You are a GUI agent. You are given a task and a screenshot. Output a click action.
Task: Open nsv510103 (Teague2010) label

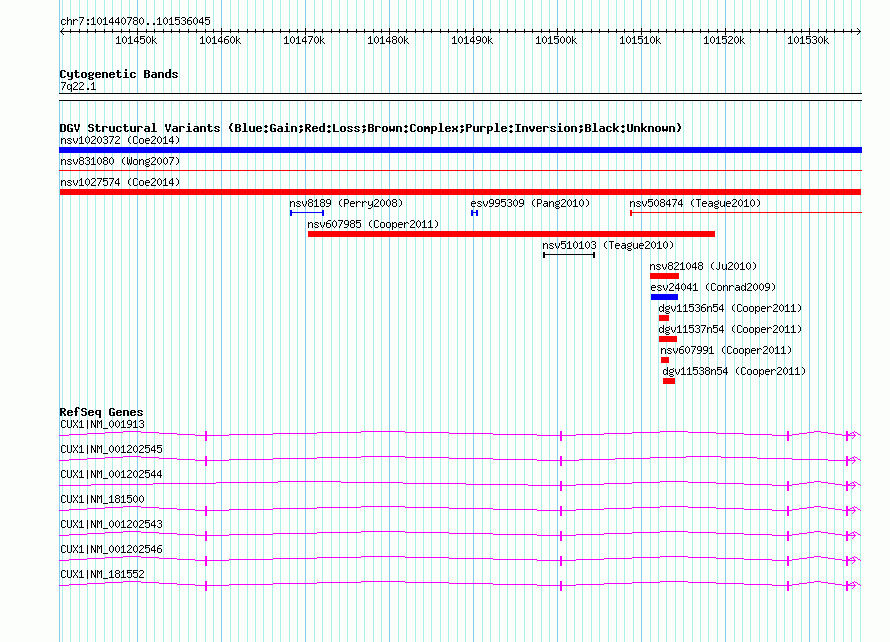(x=608, y=245)
